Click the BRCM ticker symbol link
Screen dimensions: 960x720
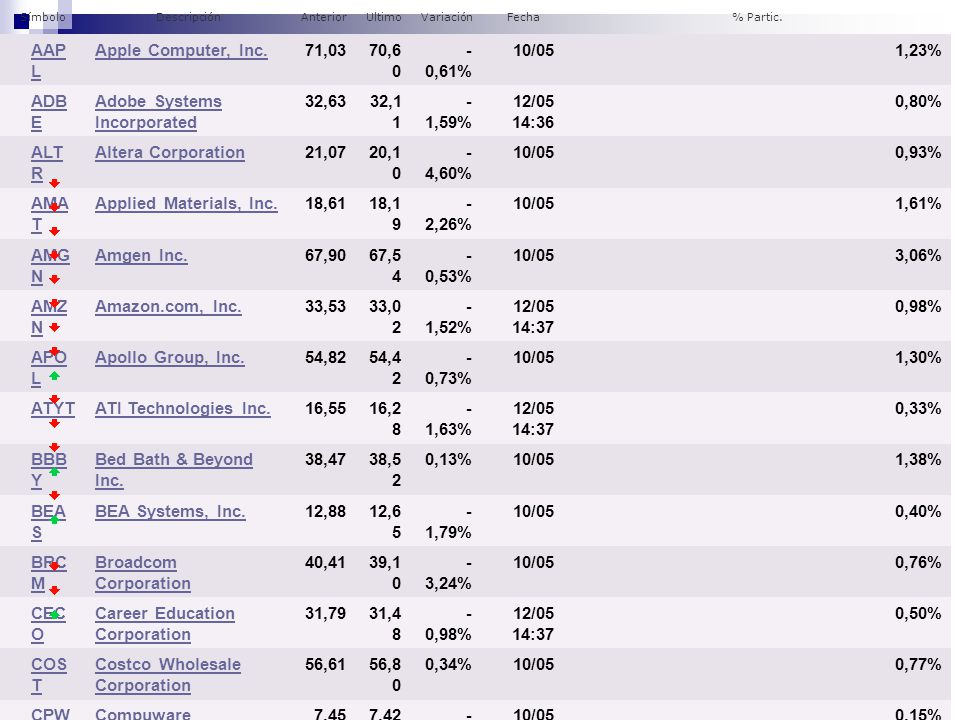tap(48, 572)
